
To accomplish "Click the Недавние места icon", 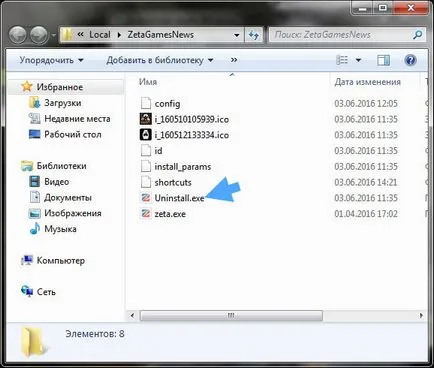I will (34, 118).
